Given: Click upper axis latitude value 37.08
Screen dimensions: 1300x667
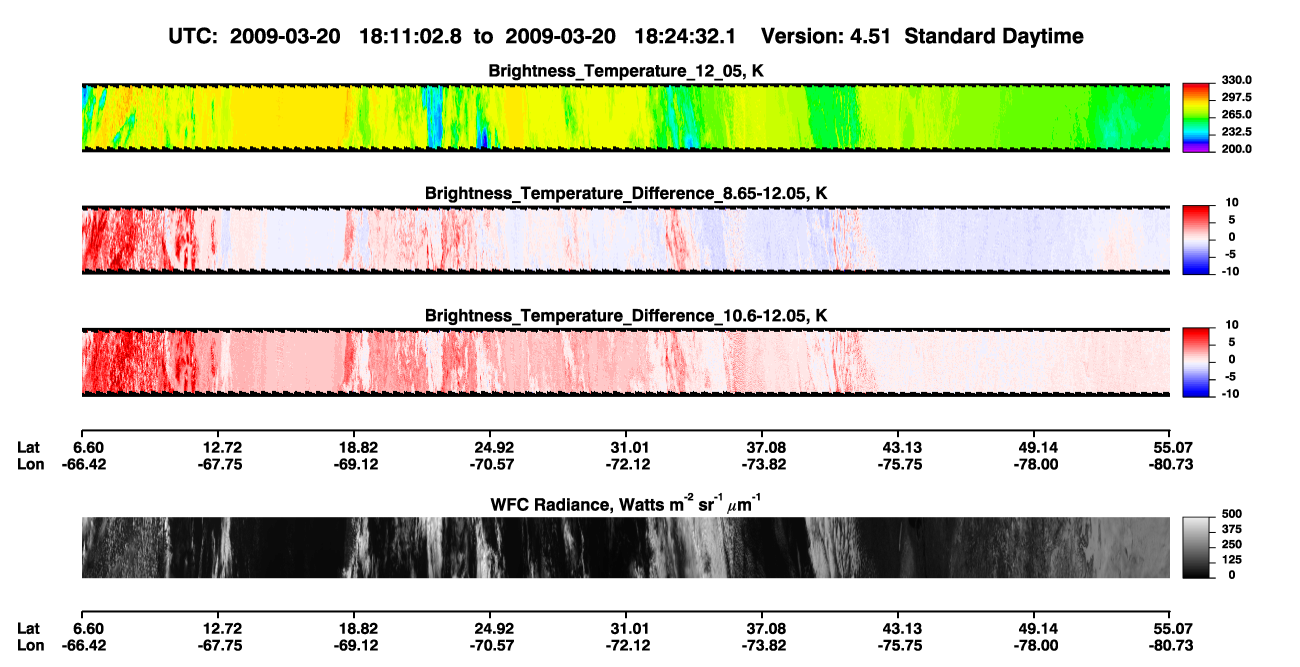Looking at the screenshot, I should pyautogui.click(x=762, y=447).
